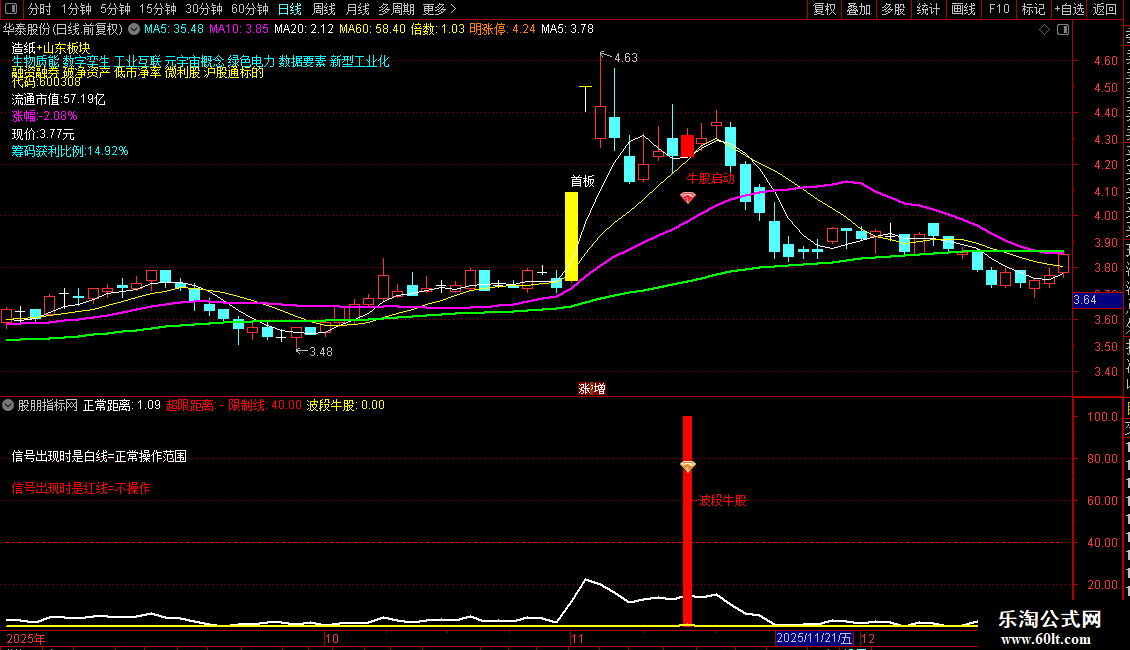Click the MA10: 3.85 value
Screen dimensions: 1130x650
(239, 30)
